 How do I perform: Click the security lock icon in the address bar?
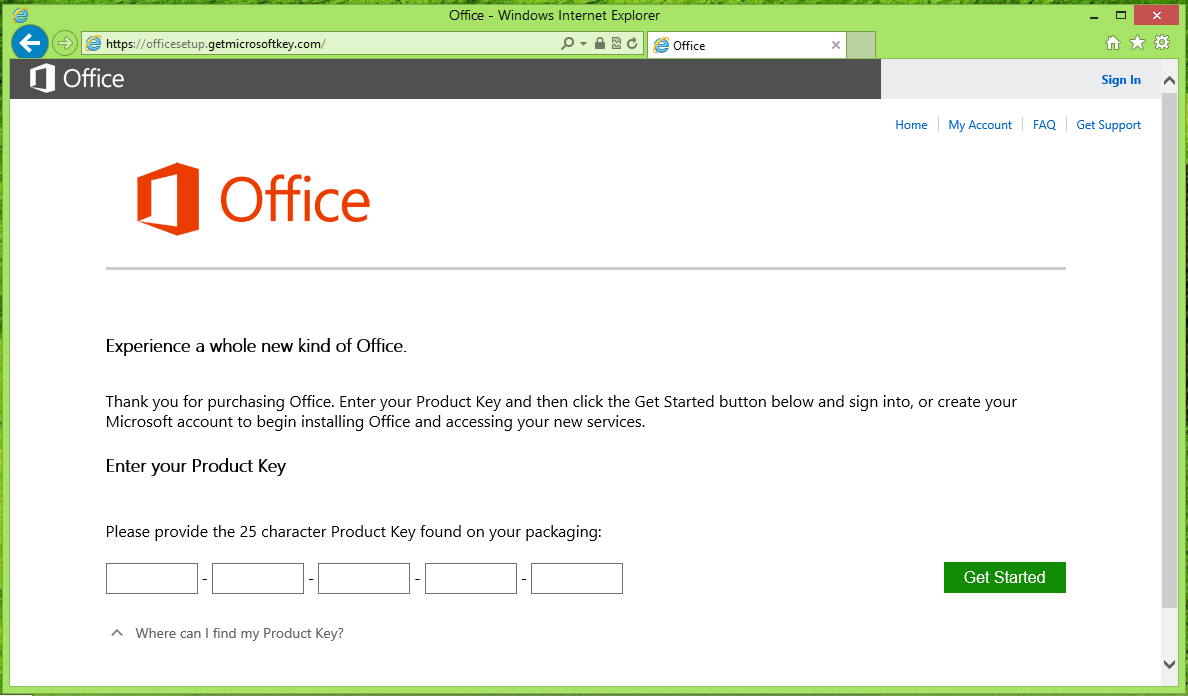(600, 43)
